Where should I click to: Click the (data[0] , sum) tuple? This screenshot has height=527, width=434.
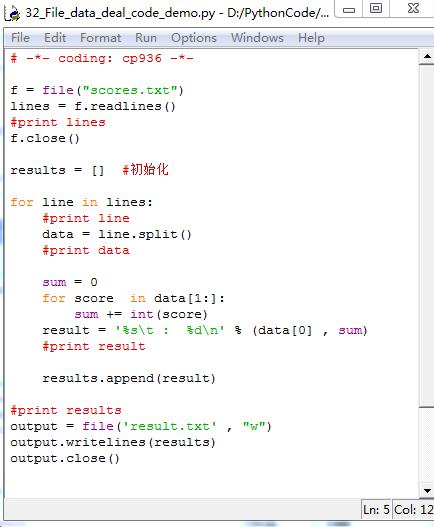(310, 330)
